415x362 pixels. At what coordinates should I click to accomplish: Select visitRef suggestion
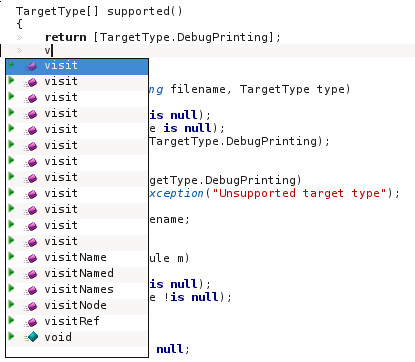pos(77,322)
